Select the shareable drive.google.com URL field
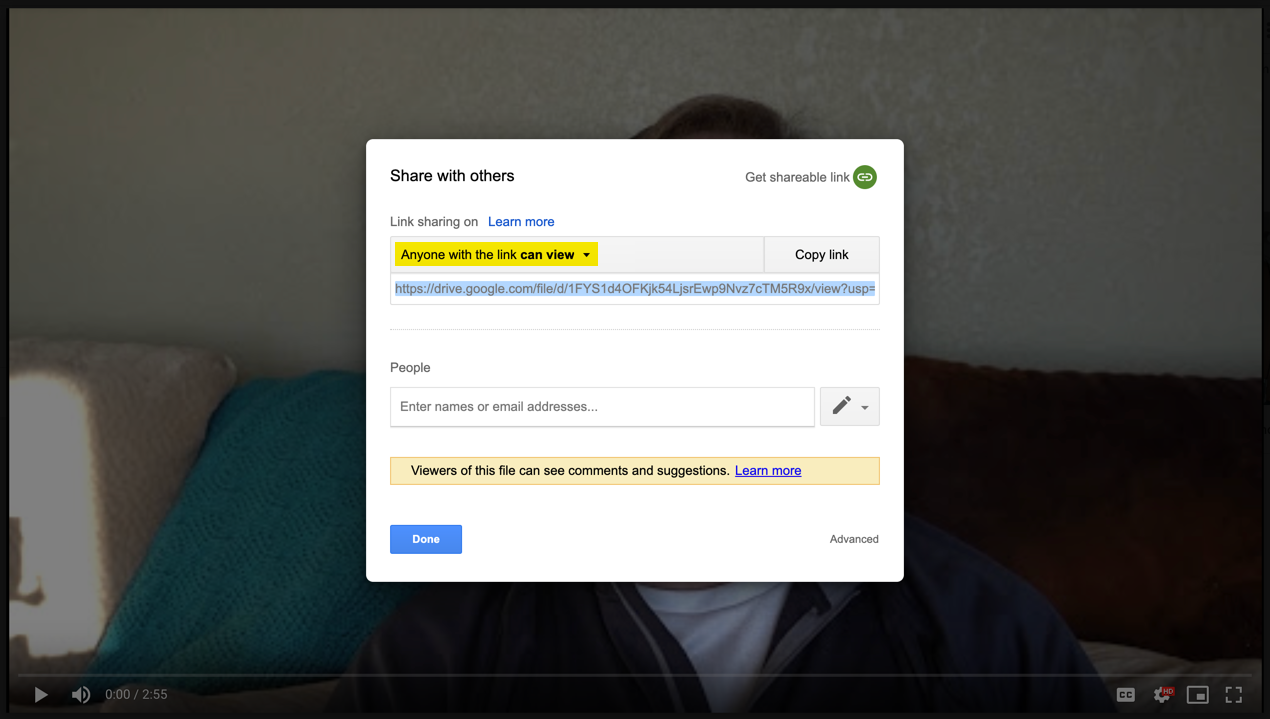1270x719 pixels. (x=635, y=289)
